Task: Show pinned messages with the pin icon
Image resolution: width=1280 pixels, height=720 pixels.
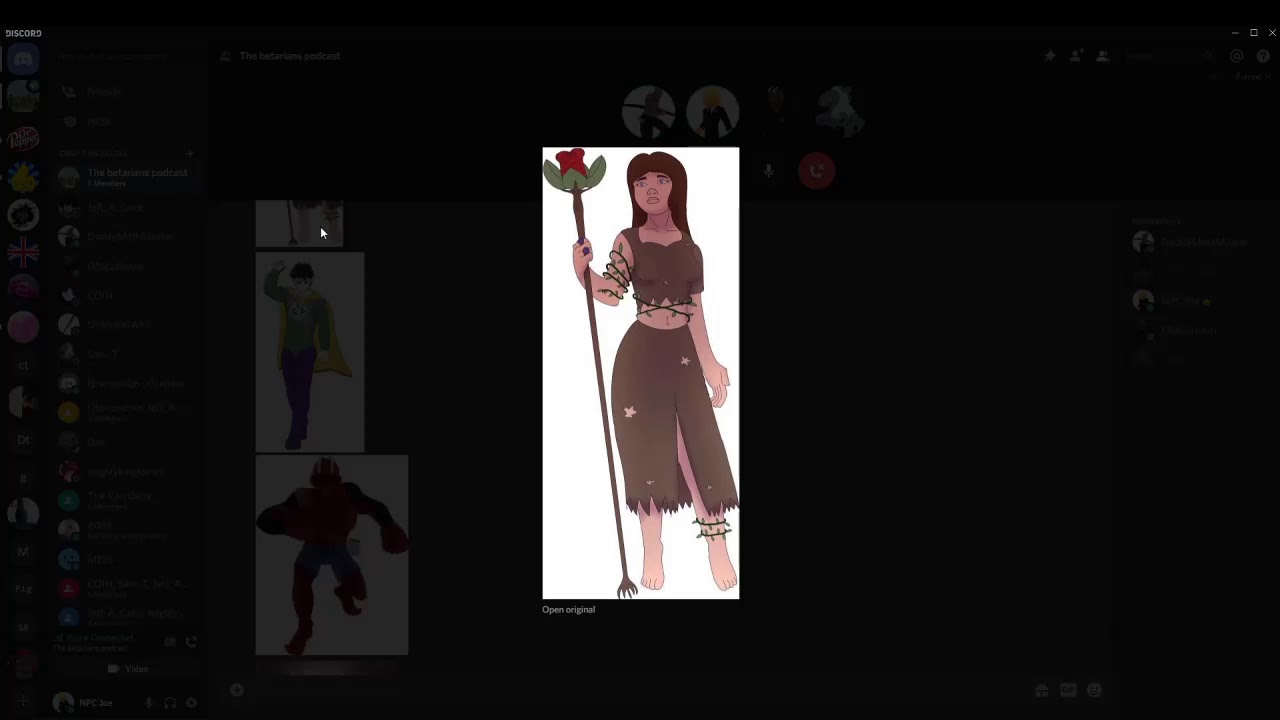Action: tap(1049, 57)
